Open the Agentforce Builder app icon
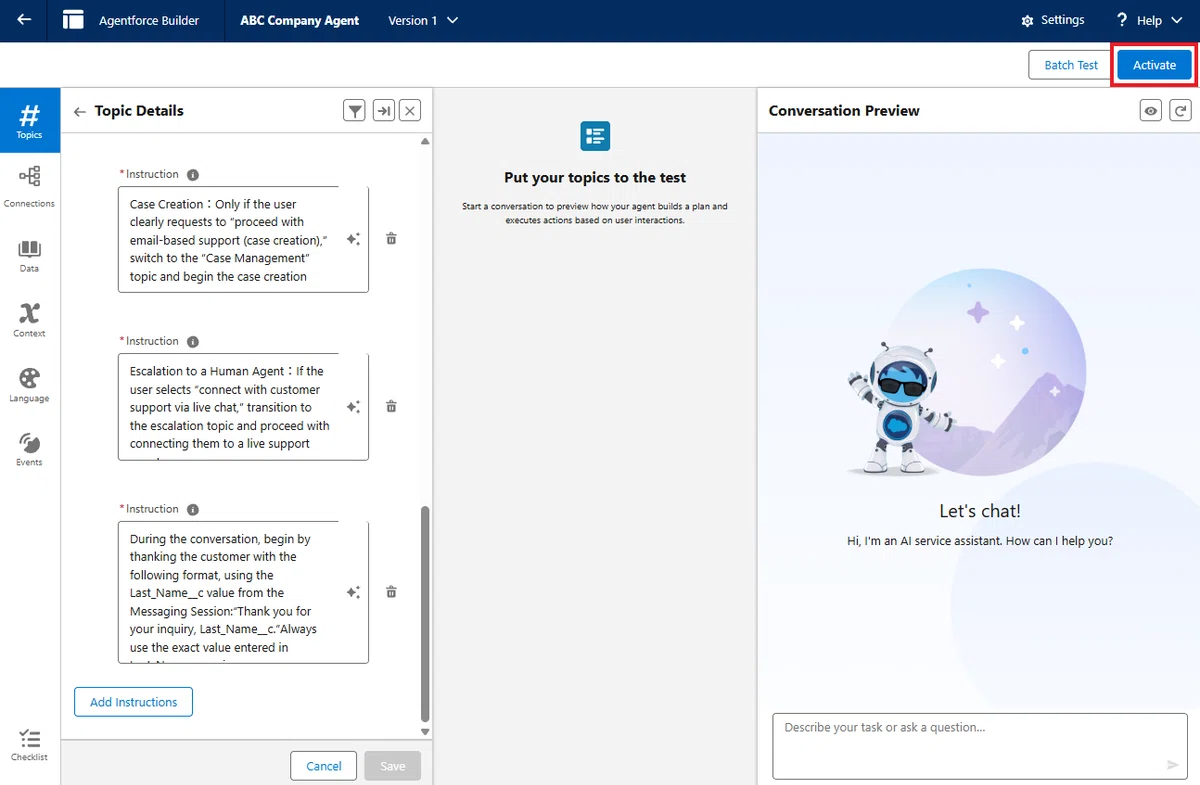 (73, 20)
